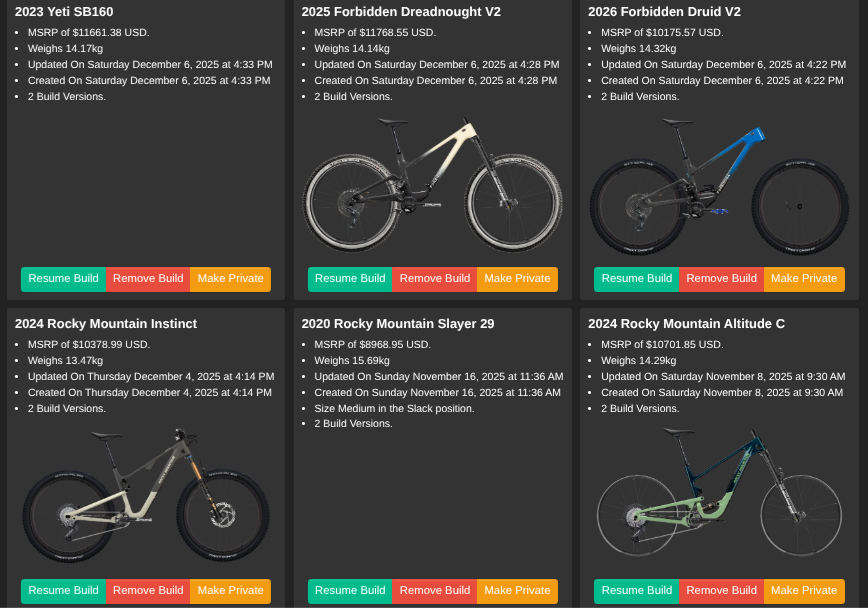Remove the Rocky Mountain Slayer 29 build
The image size is (868, 608).
435,591
